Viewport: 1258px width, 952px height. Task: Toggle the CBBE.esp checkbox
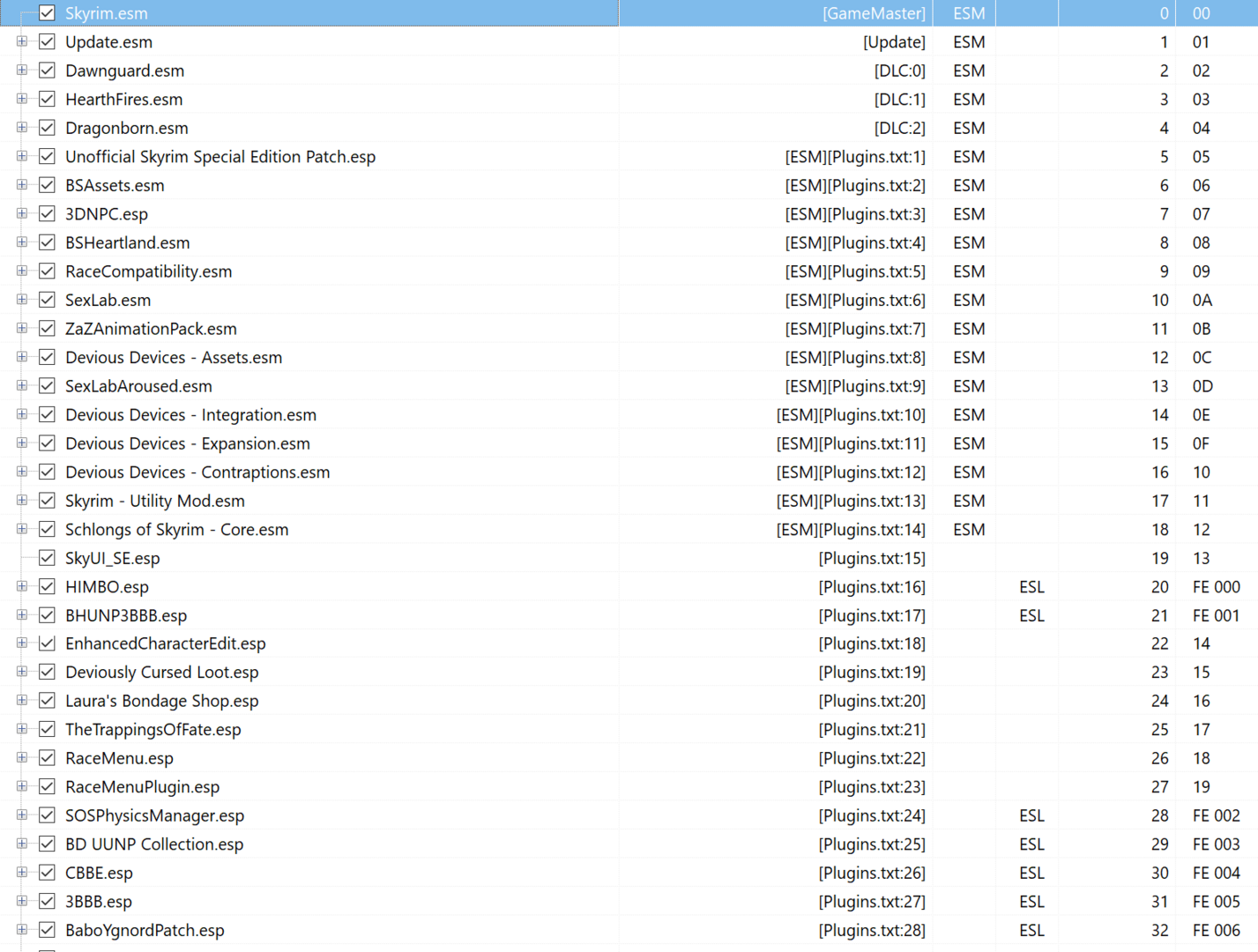[x=48, y=873]
